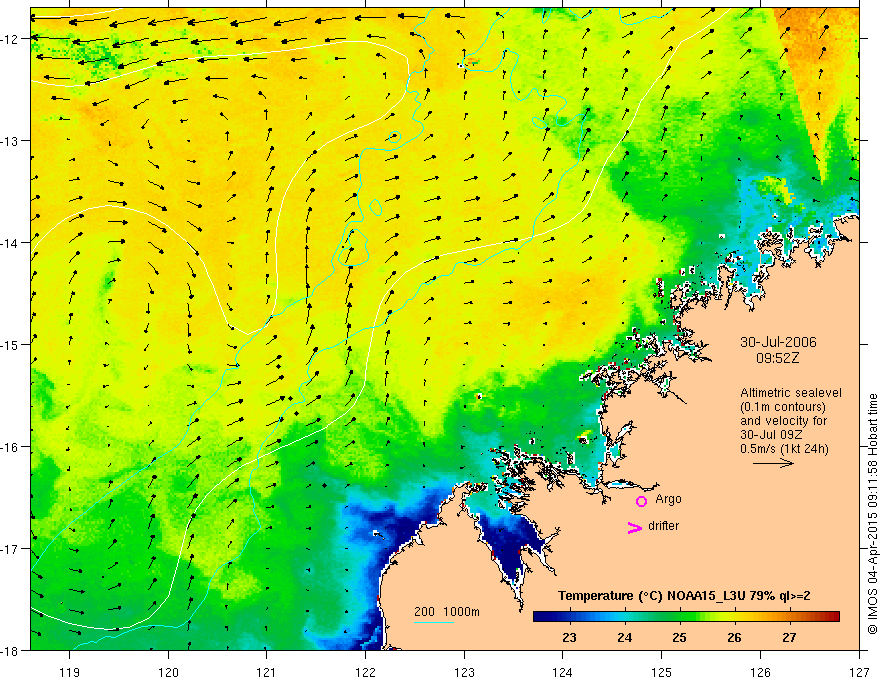Click the 0.5m/s velocity scale arrow
880x680 pixels.
[x=773, y=463]
